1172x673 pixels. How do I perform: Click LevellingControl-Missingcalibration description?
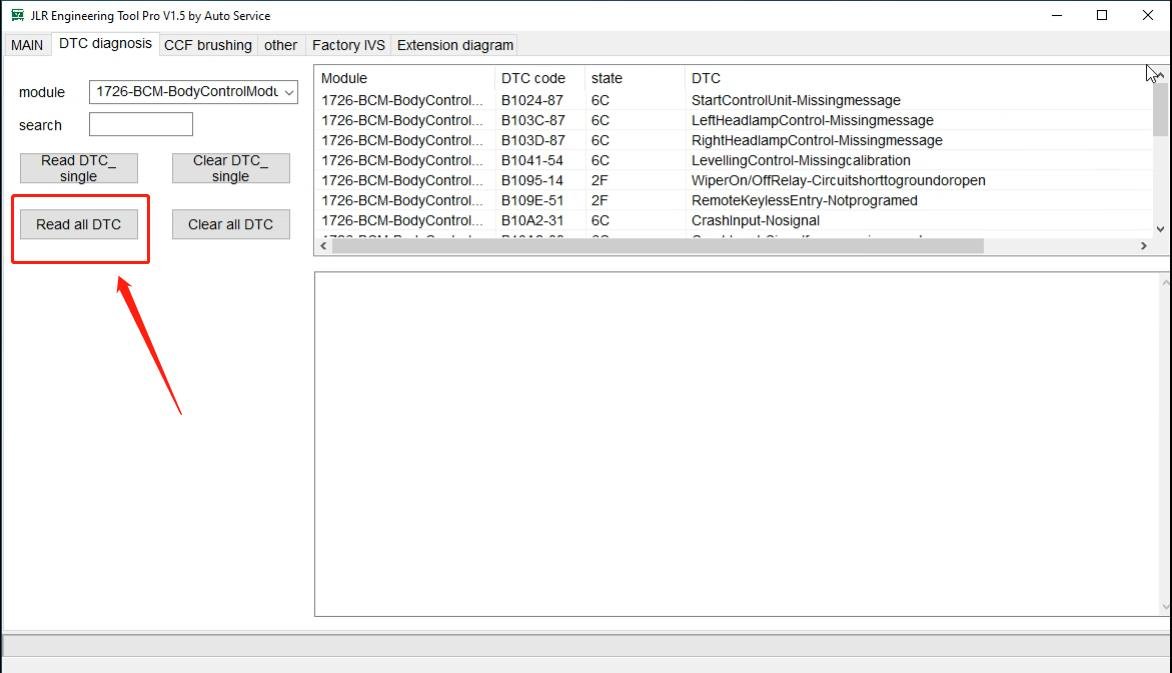point(801,161)
